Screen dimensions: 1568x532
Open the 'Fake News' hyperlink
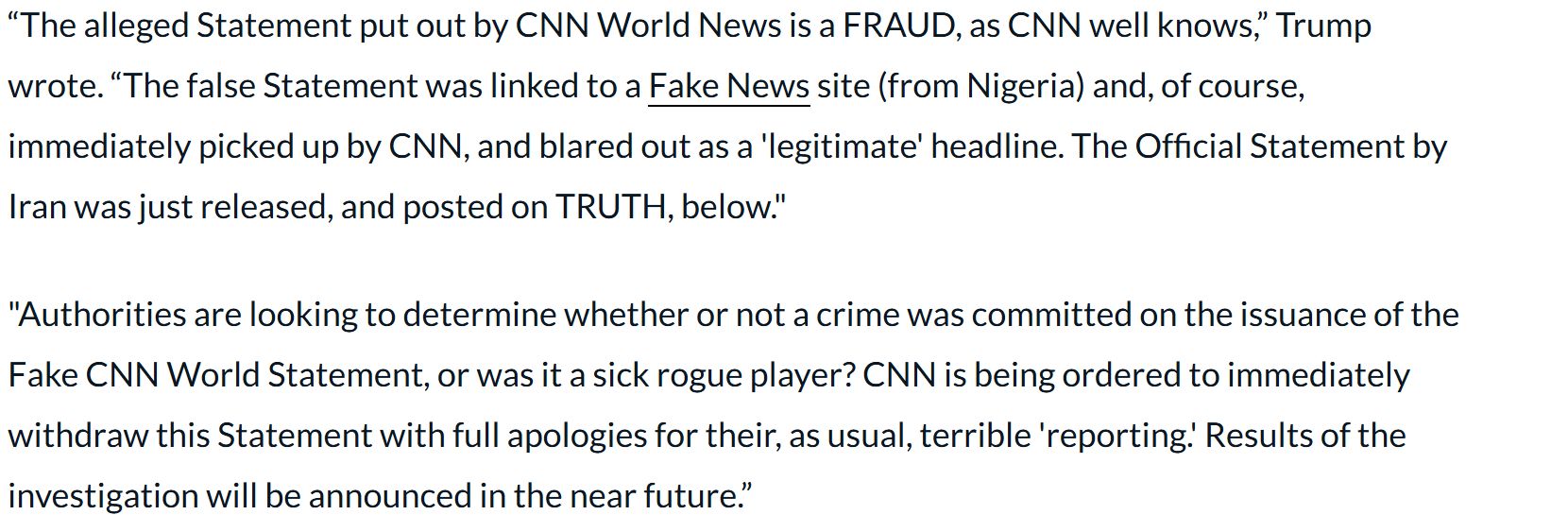(728, 87)
